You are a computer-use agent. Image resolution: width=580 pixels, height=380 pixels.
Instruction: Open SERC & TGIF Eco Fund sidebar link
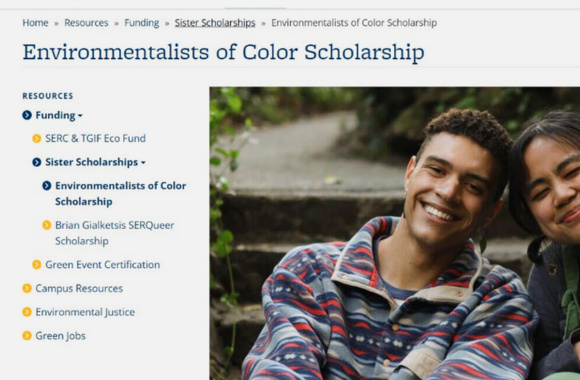95,138
